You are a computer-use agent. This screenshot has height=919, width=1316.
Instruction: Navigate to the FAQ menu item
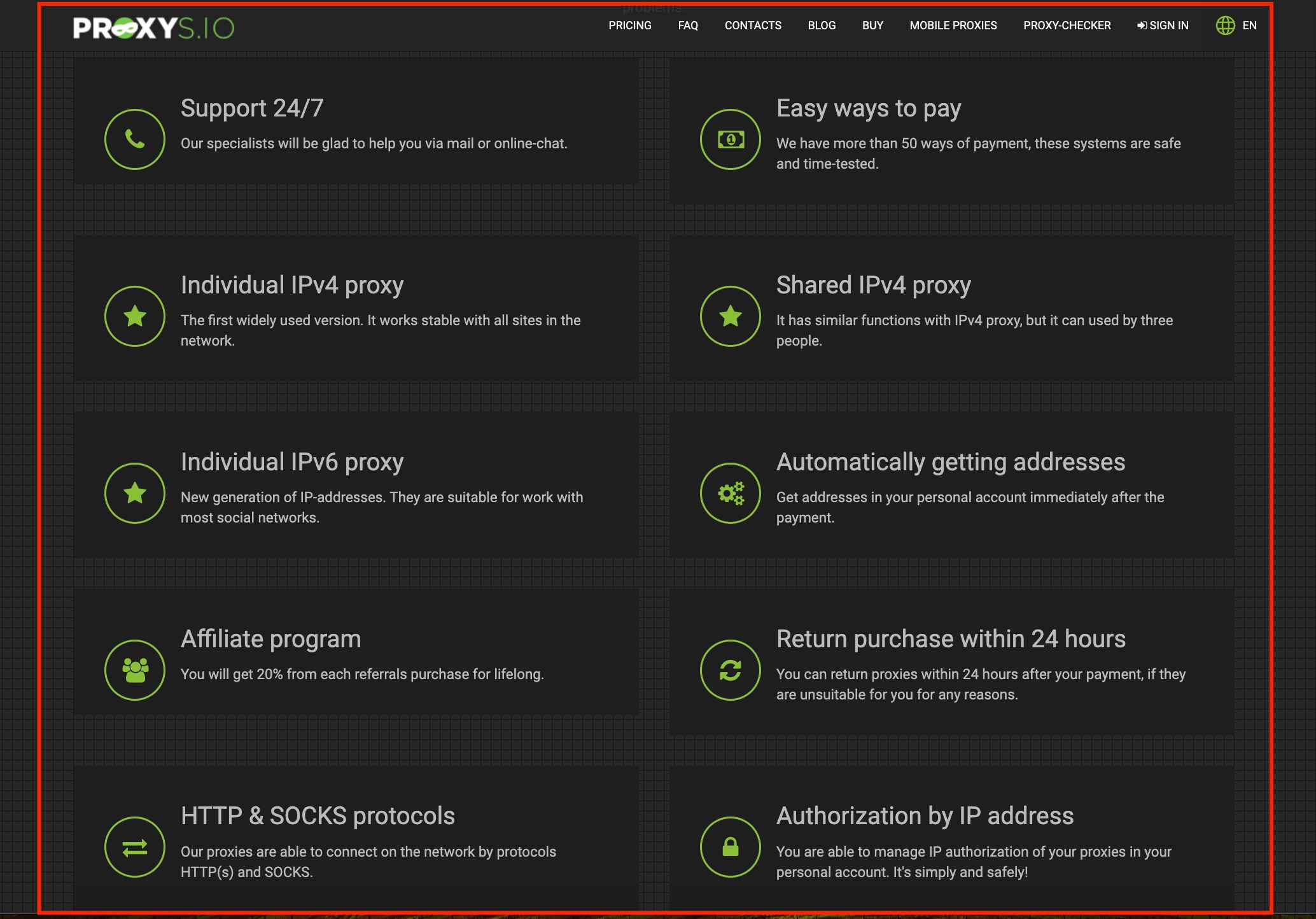(688, 25)
